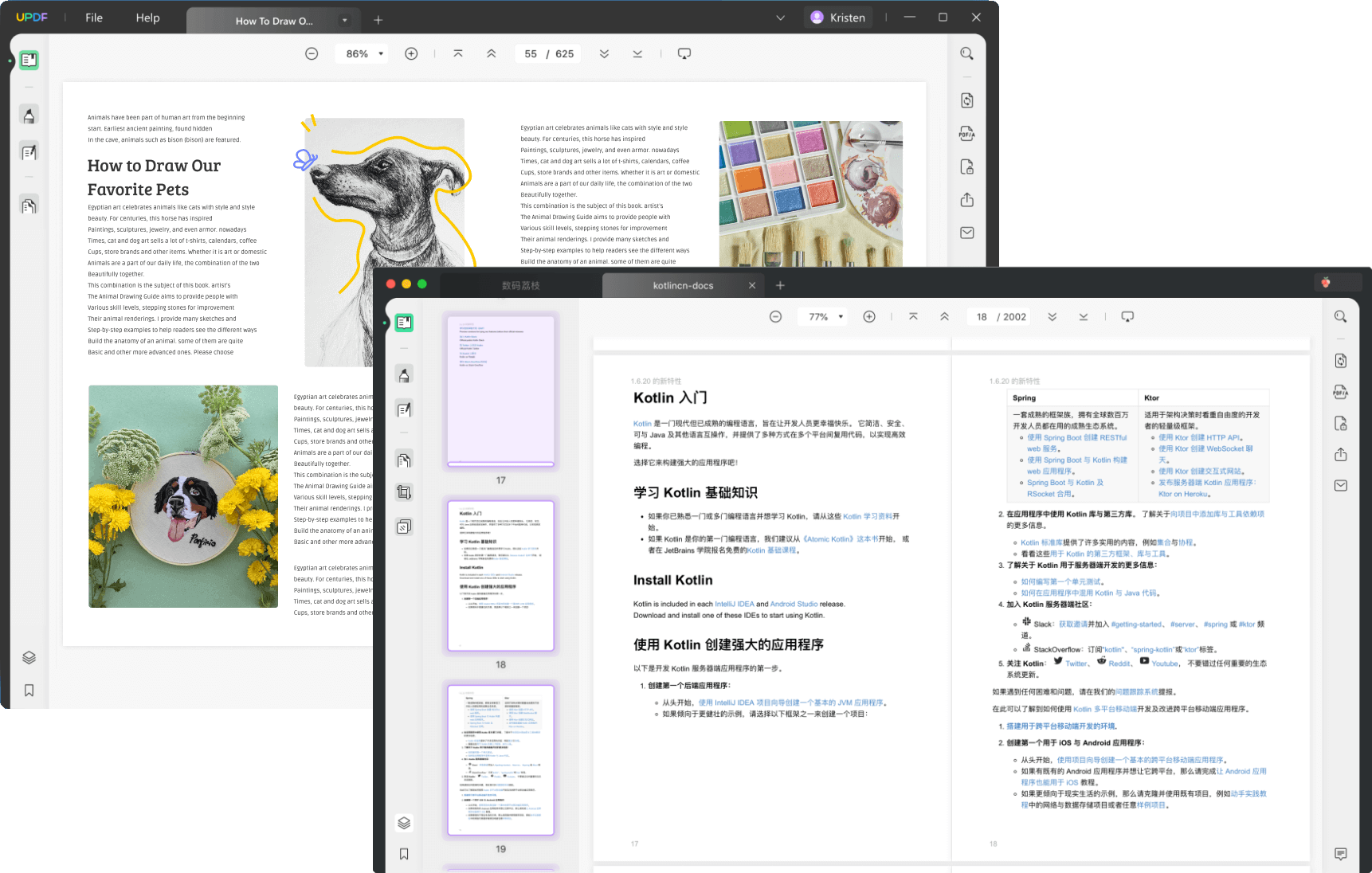Zoom out in the Kotlin document toolbar

775,317
